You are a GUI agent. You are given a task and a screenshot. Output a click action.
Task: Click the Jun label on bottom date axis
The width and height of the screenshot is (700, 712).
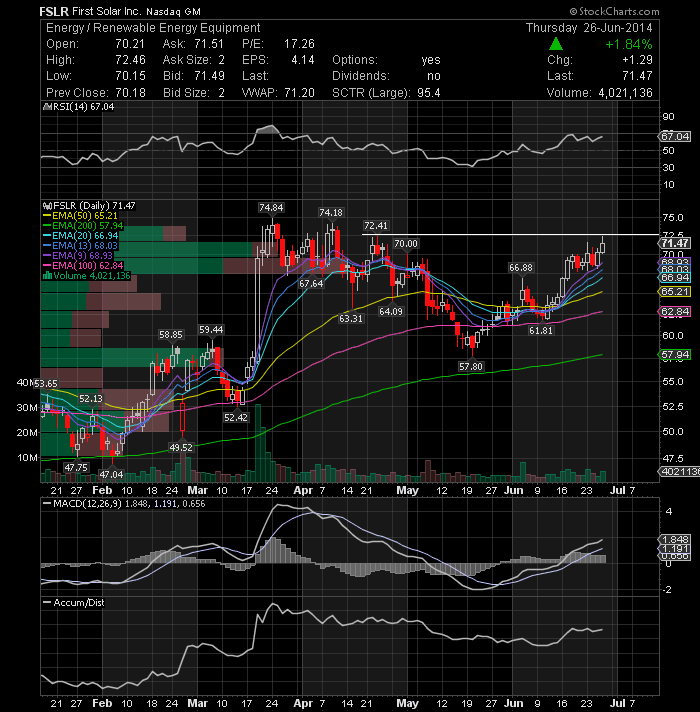[513, 703]
